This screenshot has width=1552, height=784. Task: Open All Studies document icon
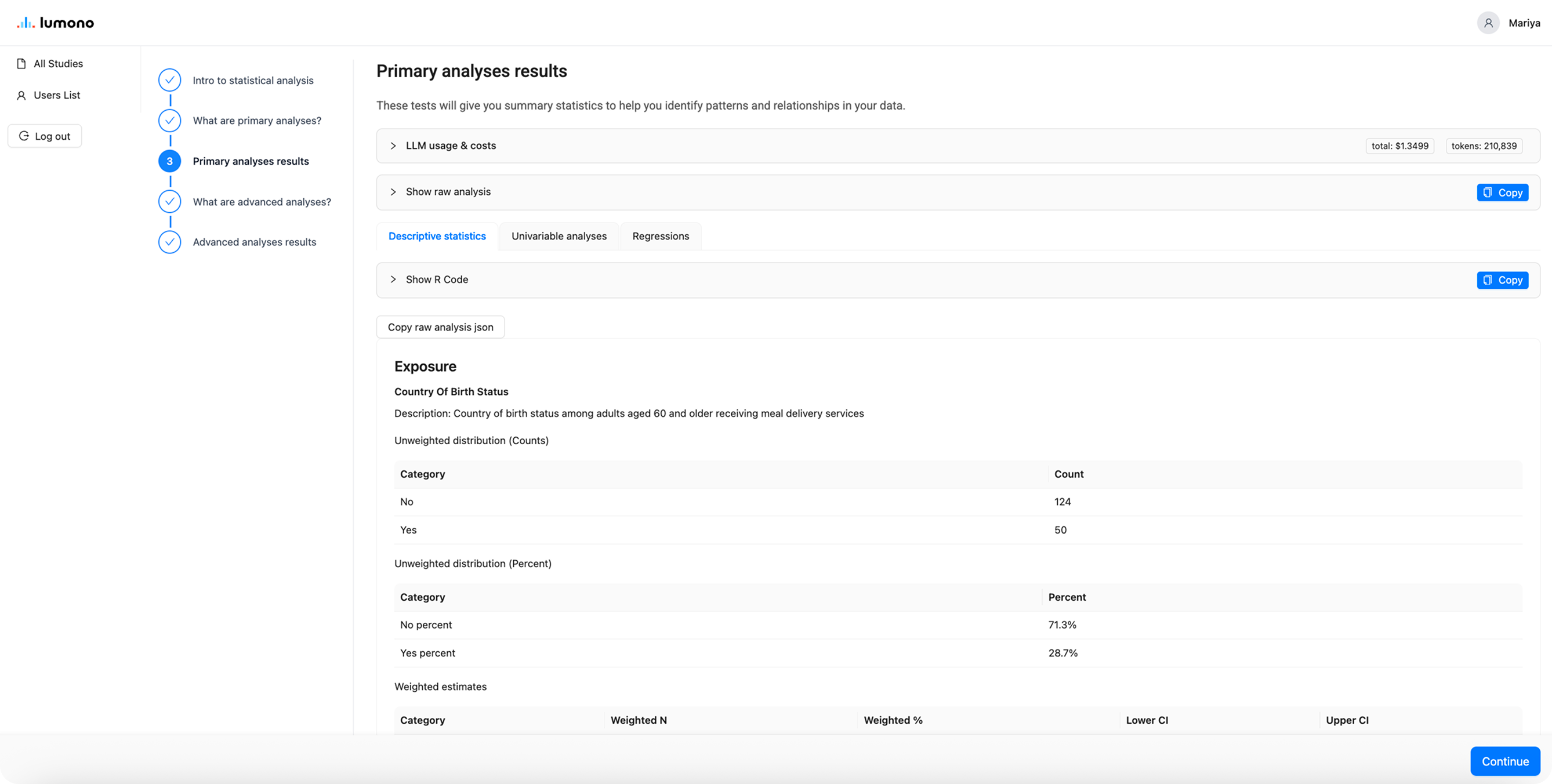pyautogui.click(x=21, y=64)
